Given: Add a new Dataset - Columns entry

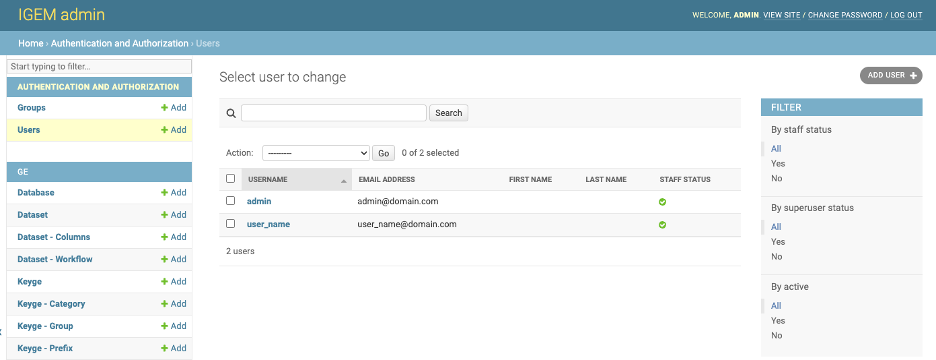Looking at the screenshot, I should 174,237.
